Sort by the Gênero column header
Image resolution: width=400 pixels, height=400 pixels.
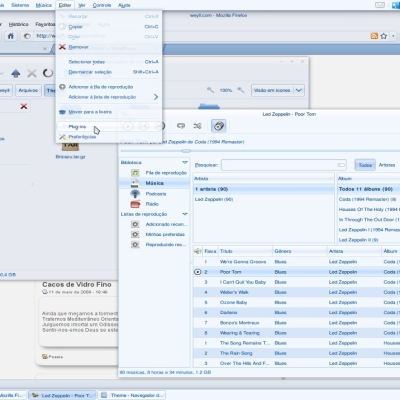(299, 251)
